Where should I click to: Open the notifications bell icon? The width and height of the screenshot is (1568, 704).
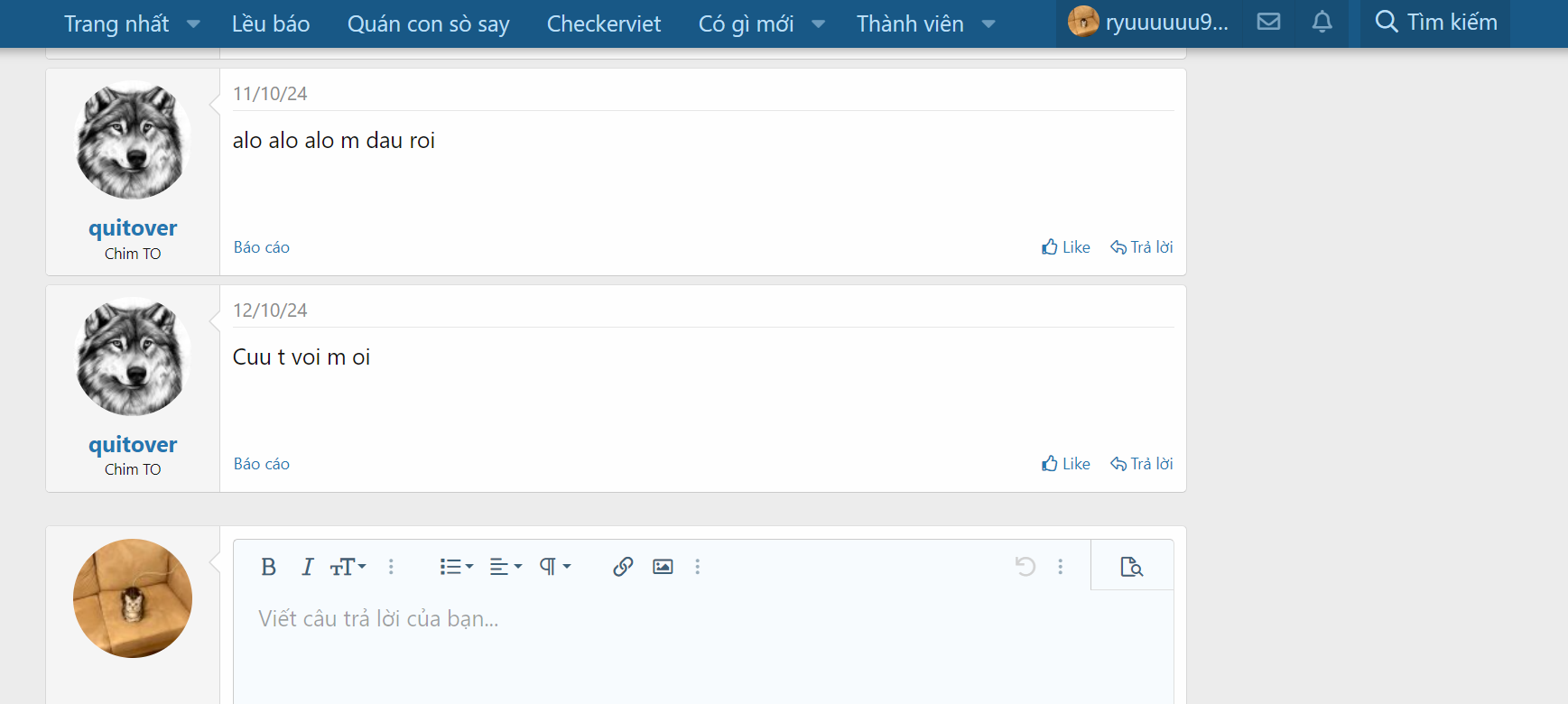[x=1322, y=23]
